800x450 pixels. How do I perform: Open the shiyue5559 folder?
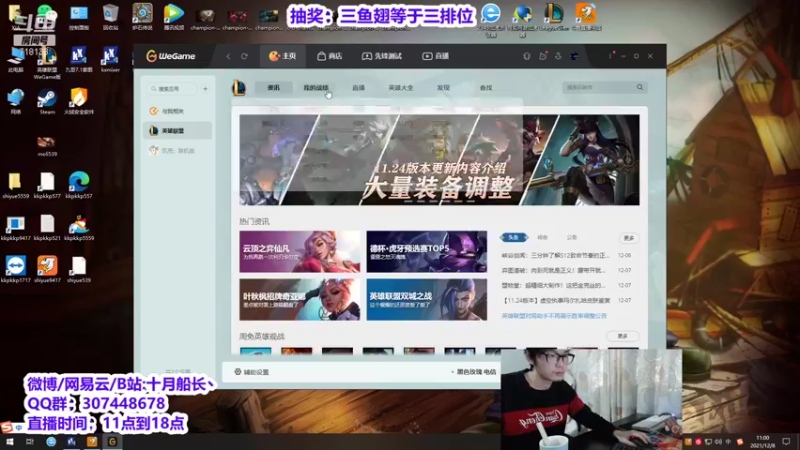click(x=15, y=186)
